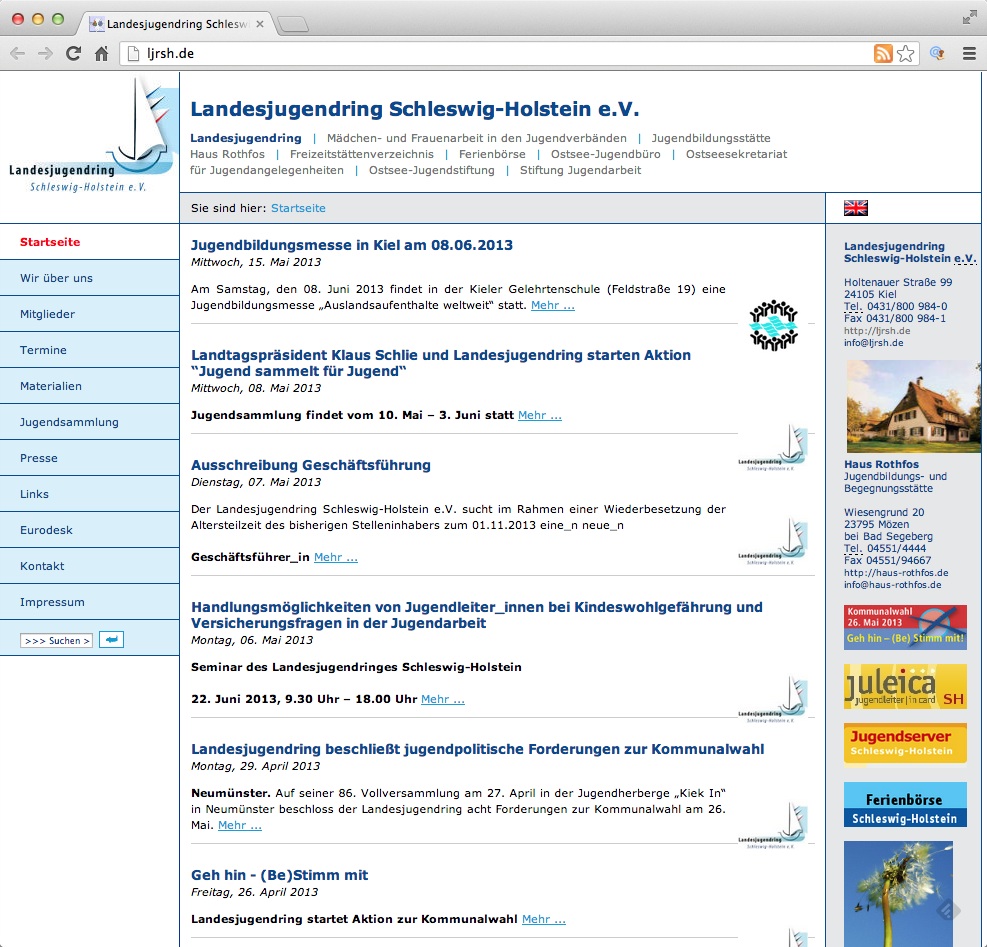
Task: Click the Kommunalwahl 26. Mai banner
Action: (905, 627)
